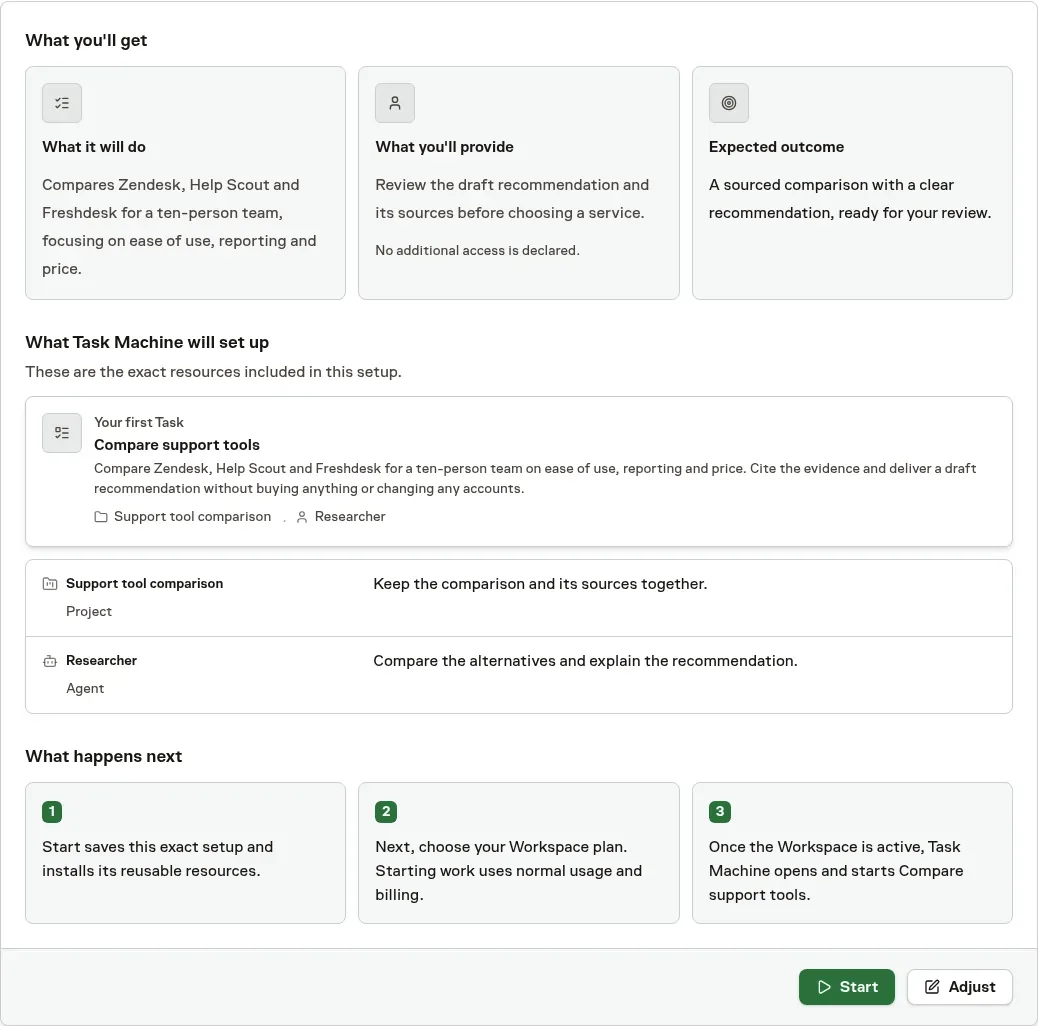Click the 'Once the Workspace is active' step text
The height and width of the screenshot is (1026, 1038).
[836, 871]
